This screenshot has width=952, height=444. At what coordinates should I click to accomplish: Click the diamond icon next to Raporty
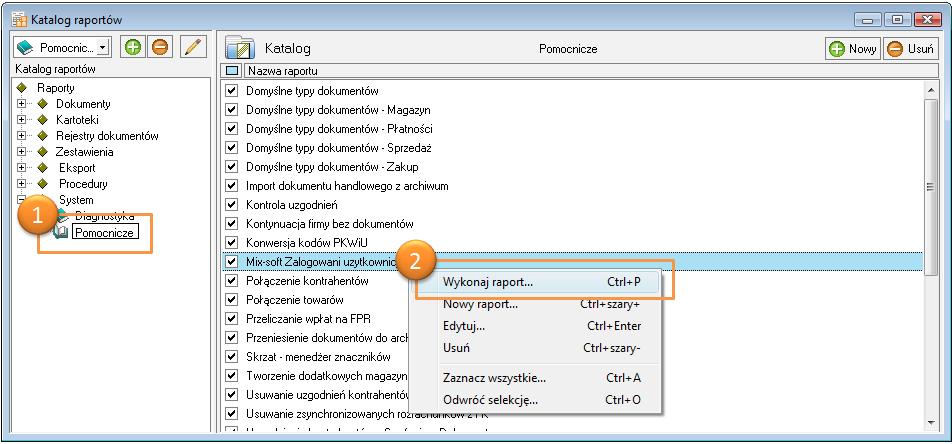pos(21,88)
